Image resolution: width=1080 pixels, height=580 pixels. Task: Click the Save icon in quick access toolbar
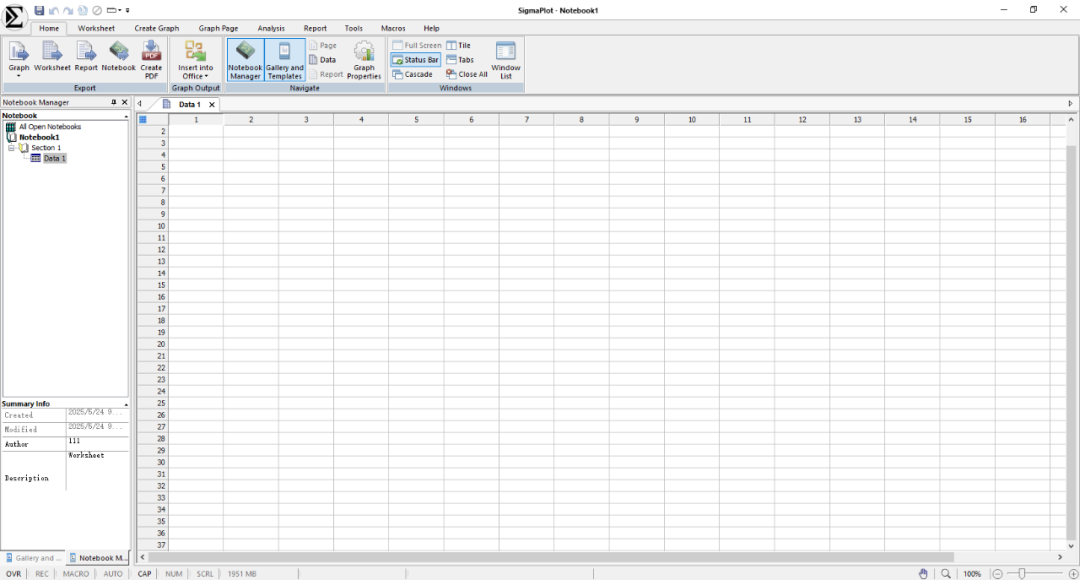[x=39, y=10]
